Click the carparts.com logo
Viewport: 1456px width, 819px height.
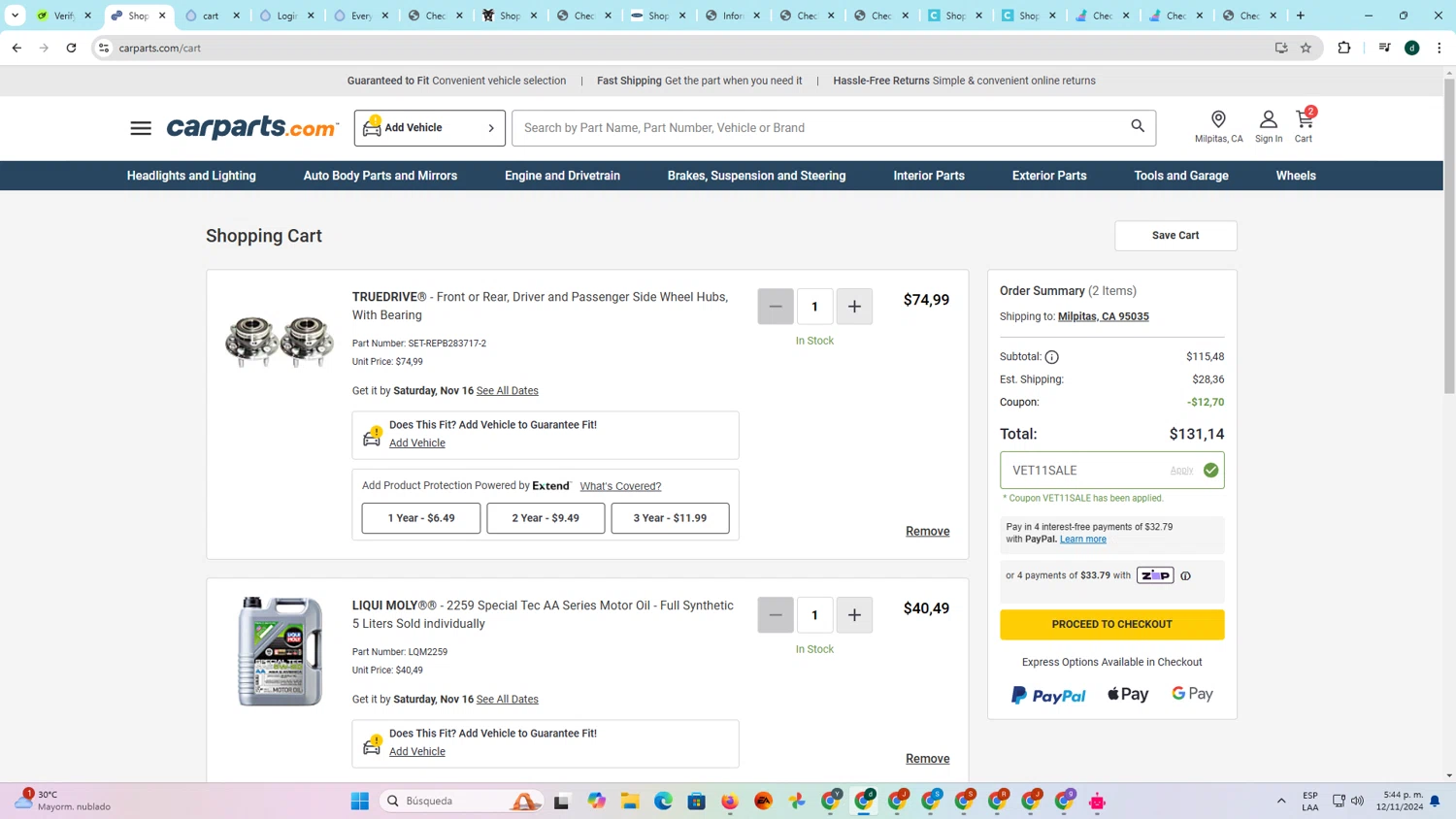tap(252, 127)
